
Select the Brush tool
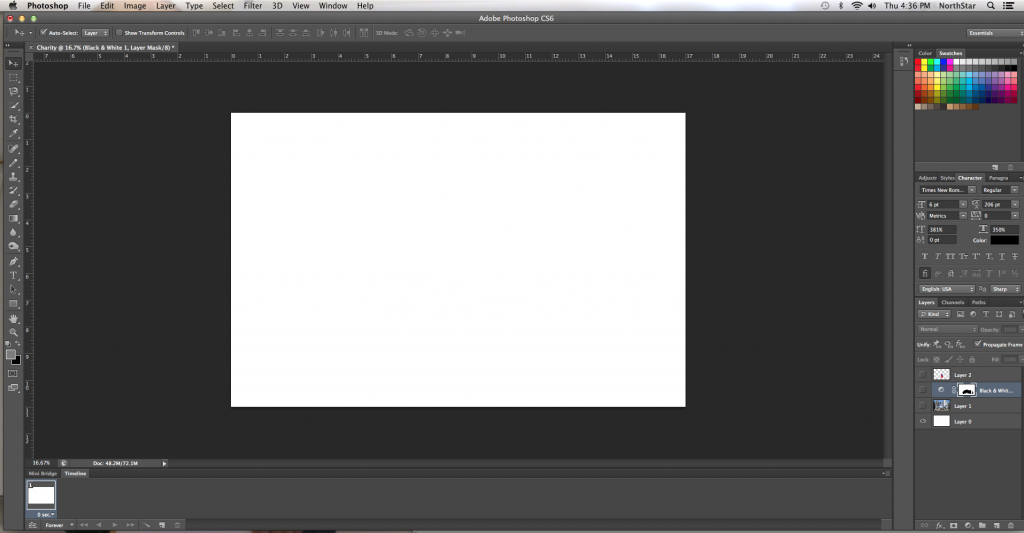click(13, 163)
